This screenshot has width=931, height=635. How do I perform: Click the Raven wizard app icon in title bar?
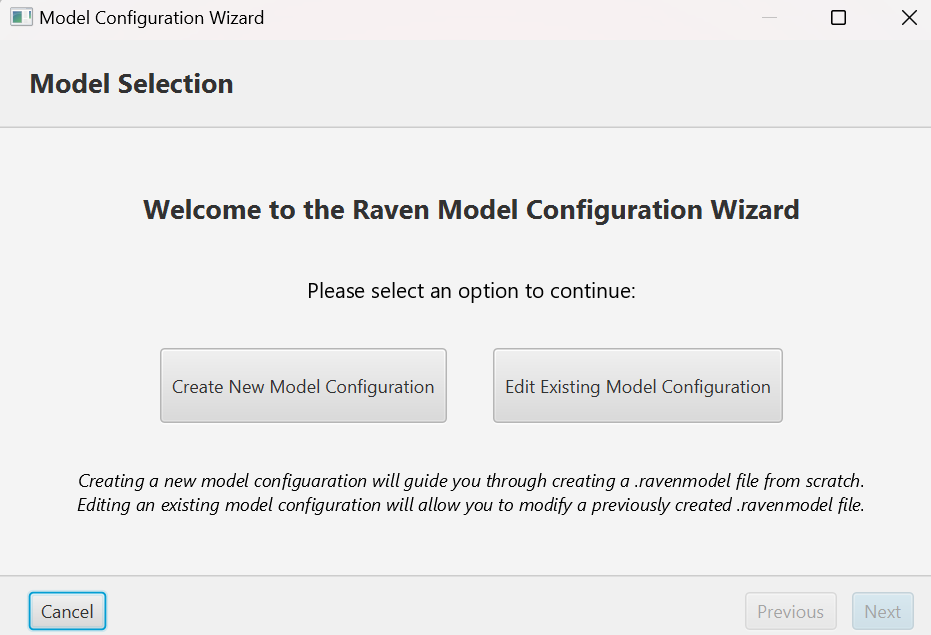21,17
